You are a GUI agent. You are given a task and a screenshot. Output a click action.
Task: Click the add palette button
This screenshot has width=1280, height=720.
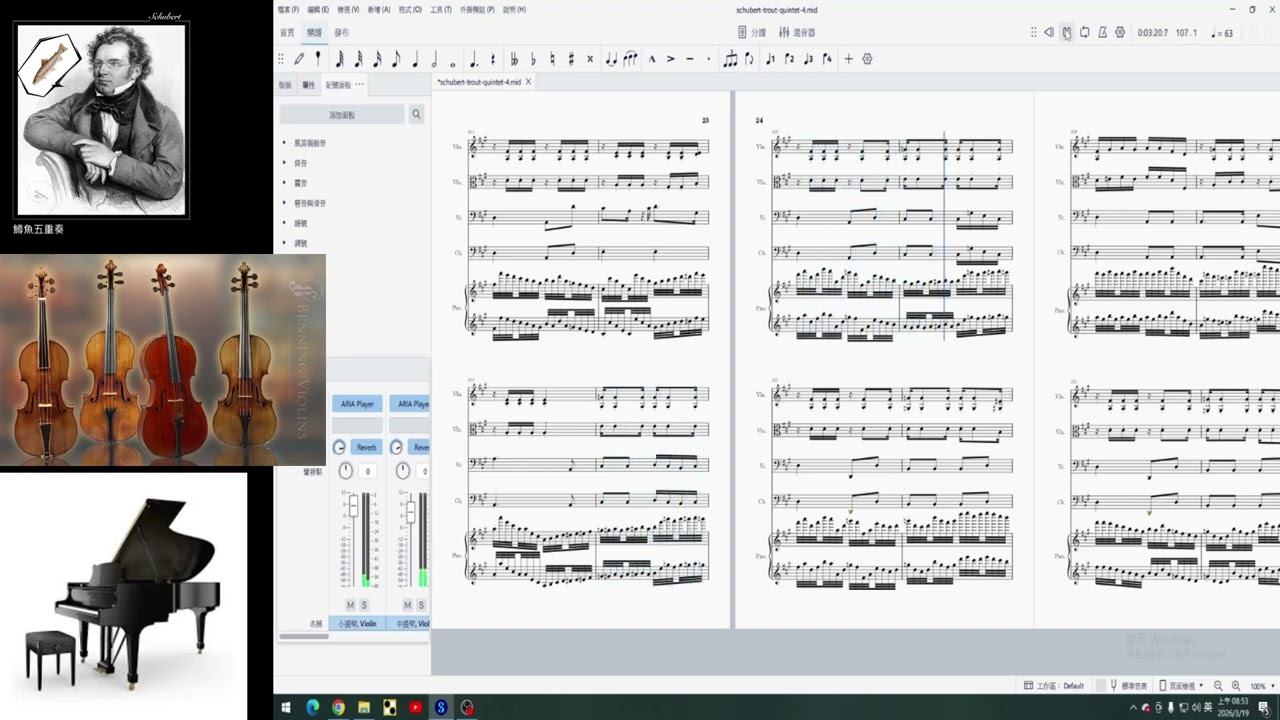342,115
